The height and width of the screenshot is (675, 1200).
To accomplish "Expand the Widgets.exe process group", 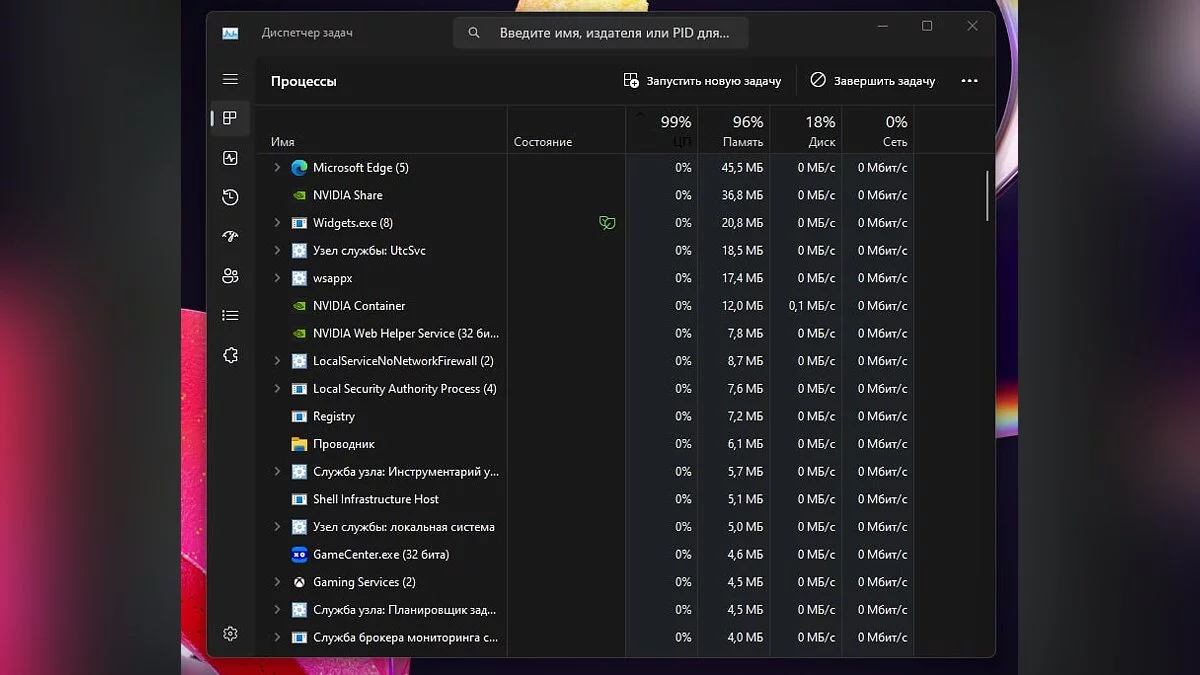I will (x=278, y=223).
